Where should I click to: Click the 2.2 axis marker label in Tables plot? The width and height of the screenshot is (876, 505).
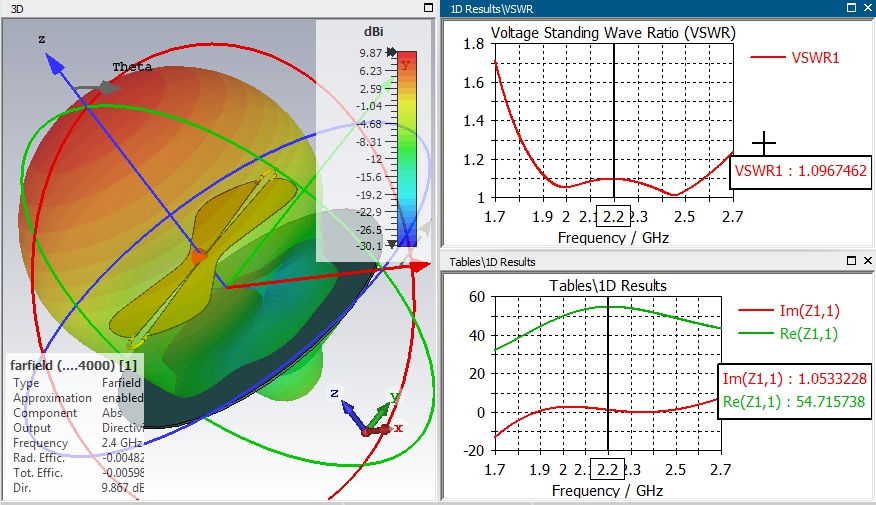click(x=608, y=469)
